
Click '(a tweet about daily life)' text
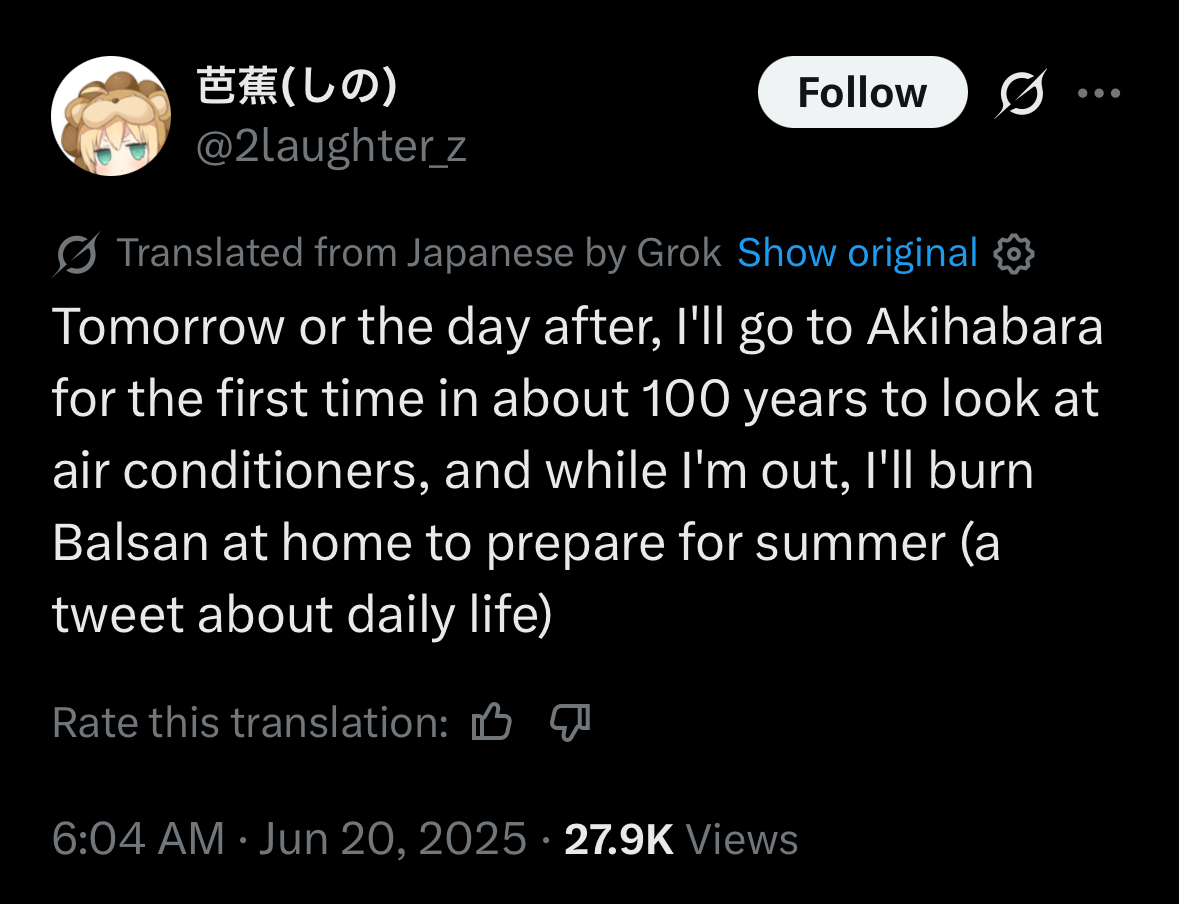click(x=300, y=615)
